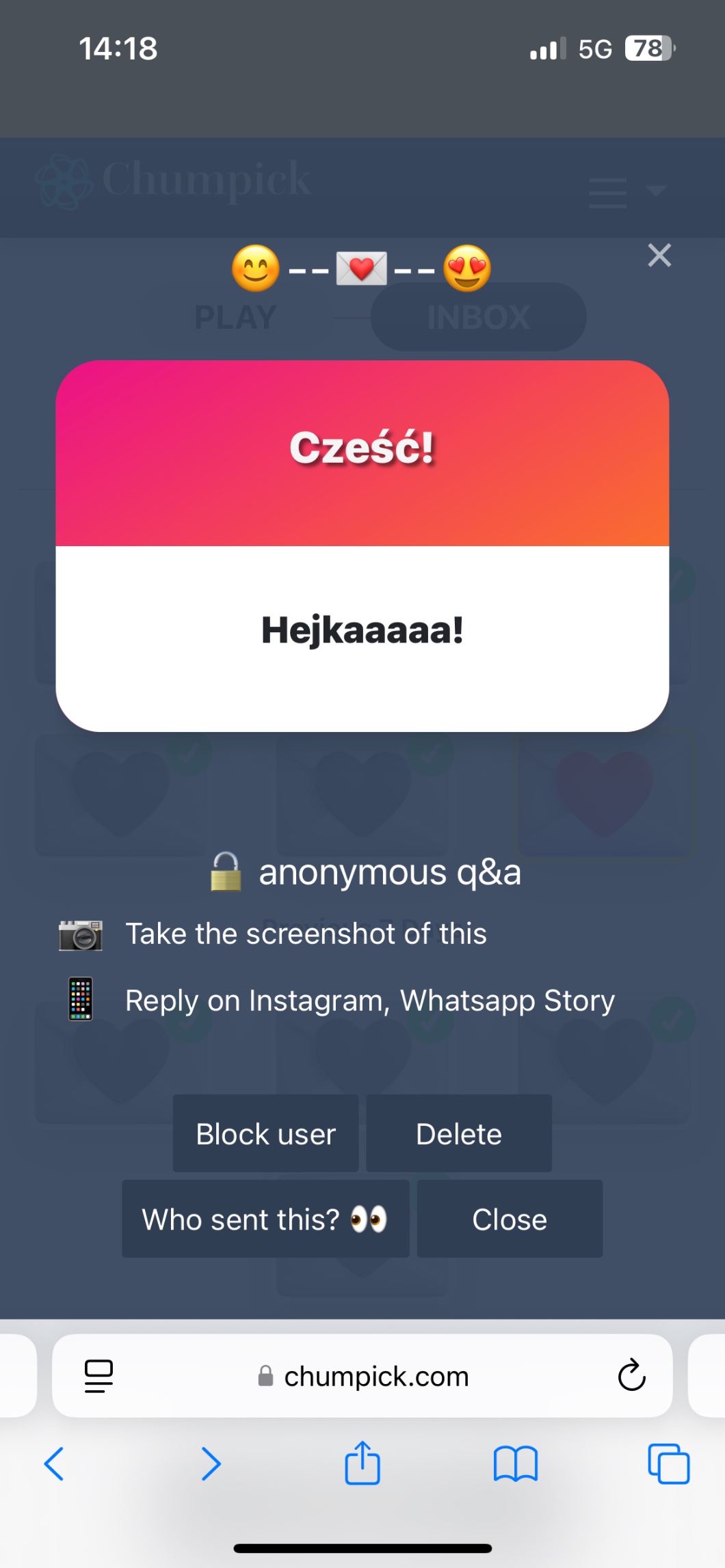The height and width of the screenshot is (1568, 725).
Task: Go back with Safari back arrow
Action: point(54,1464)
